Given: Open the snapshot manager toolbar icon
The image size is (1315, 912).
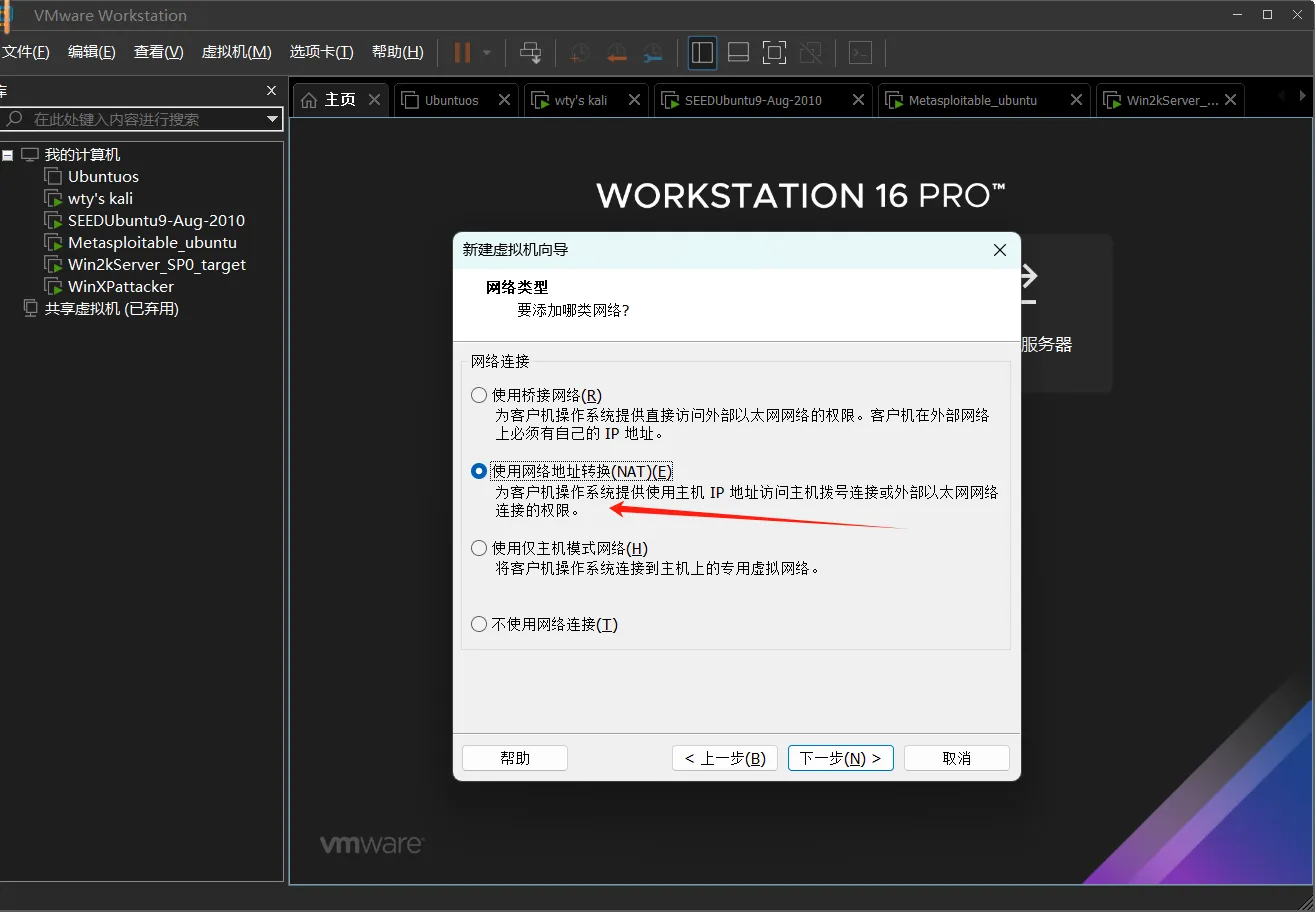Looking at the screenshot, I should tap(653, 53).
